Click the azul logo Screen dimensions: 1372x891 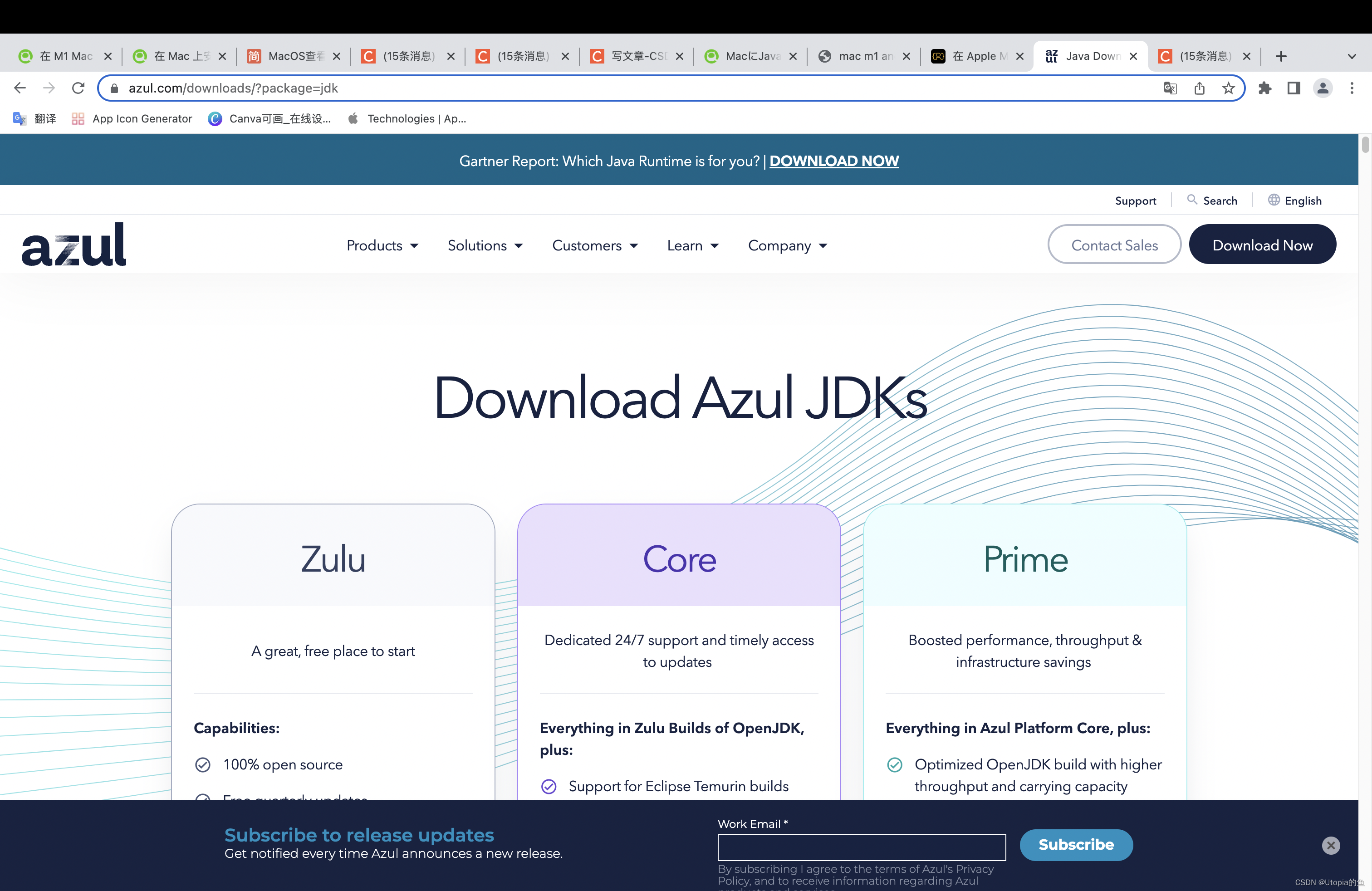click(x=74, y=245)
